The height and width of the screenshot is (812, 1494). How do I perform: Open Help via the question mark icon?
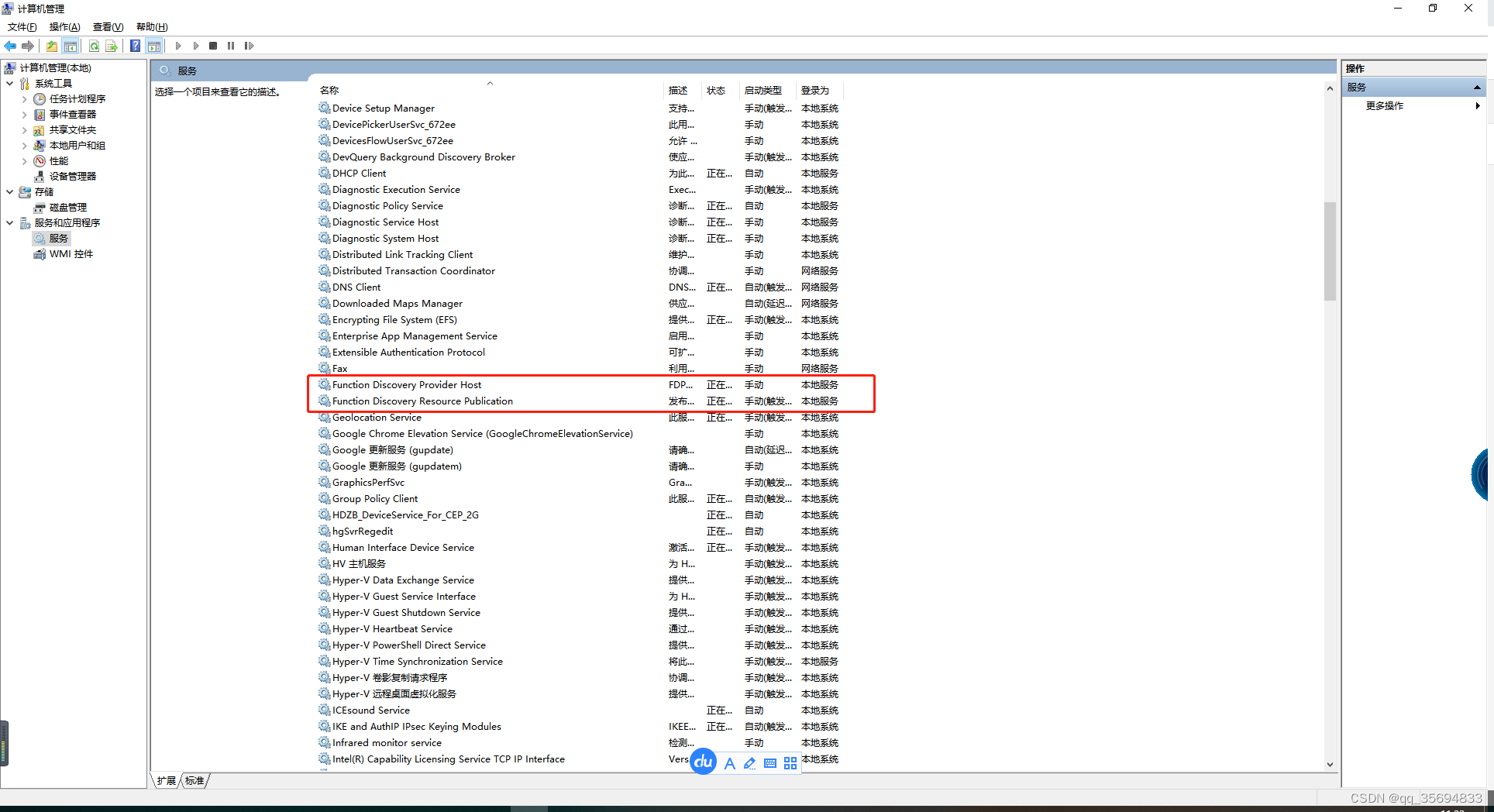click(136, 46)
